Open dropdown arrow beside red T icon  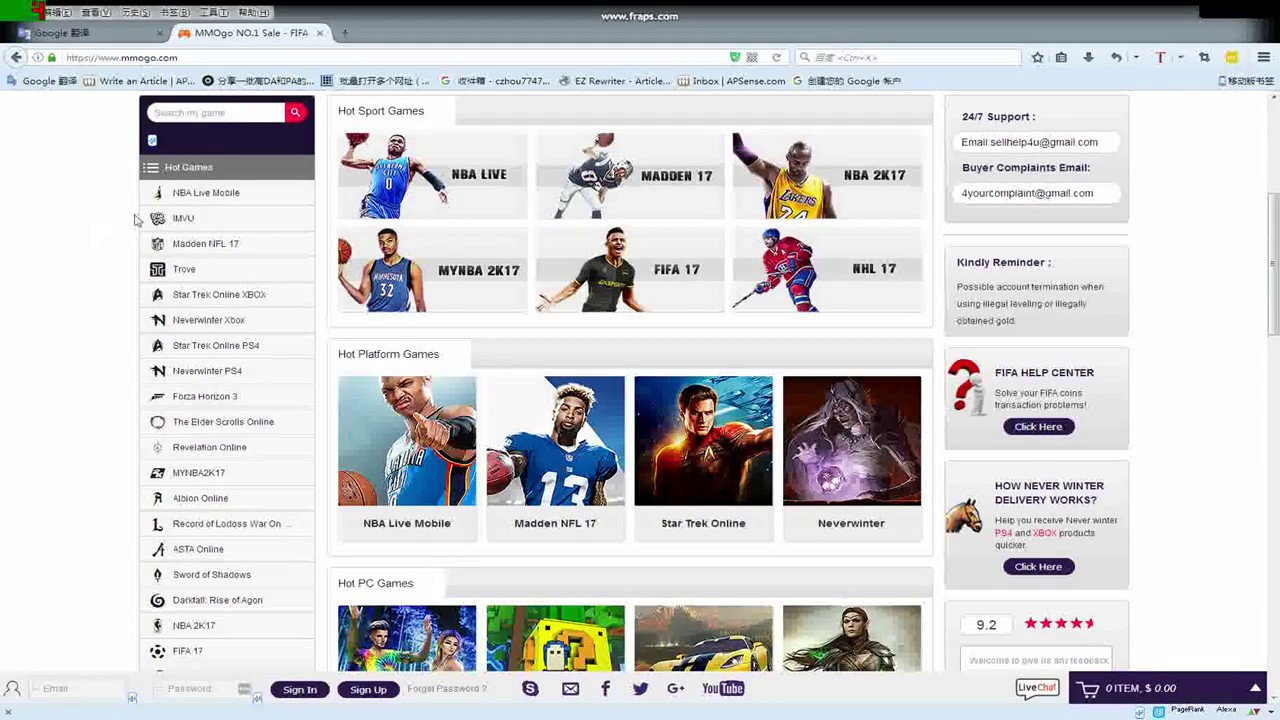tap(1180, 57)
